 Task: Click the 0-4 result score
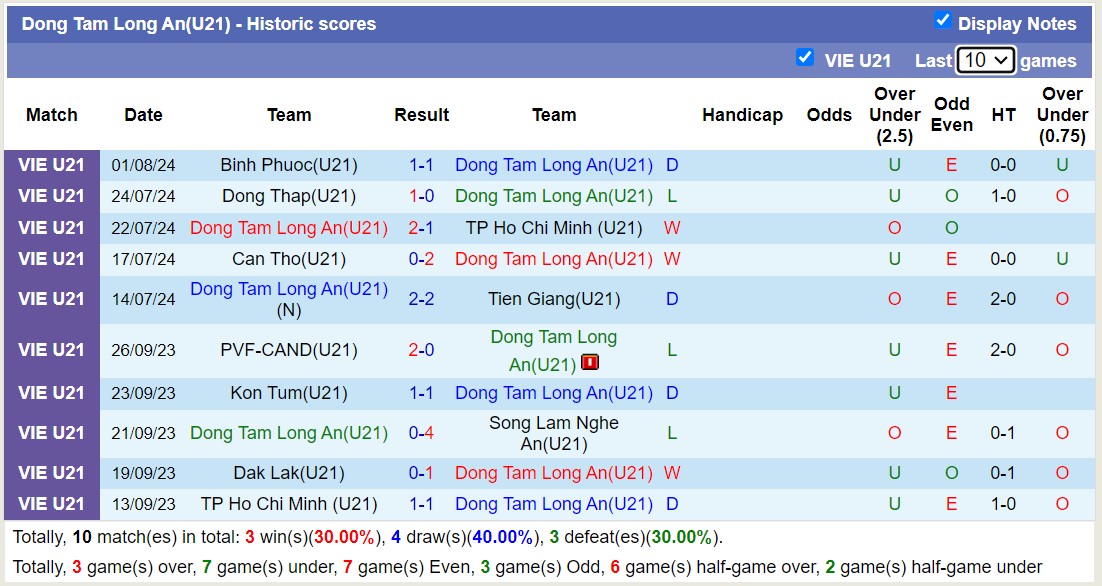[x=421, y=433]
